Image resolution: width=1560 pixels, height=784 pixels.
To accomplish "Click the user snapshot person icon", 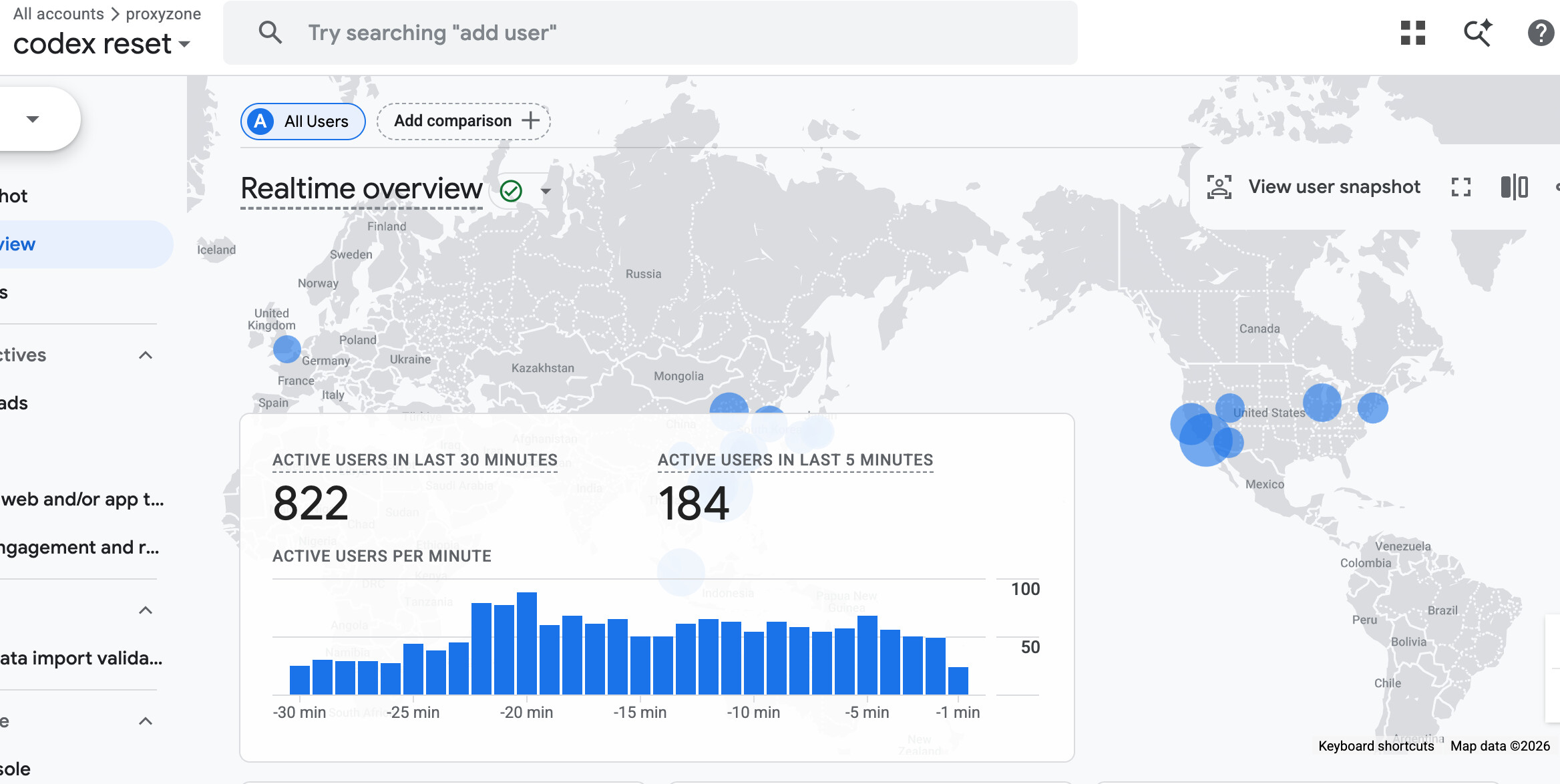I will coord(1219,187).
